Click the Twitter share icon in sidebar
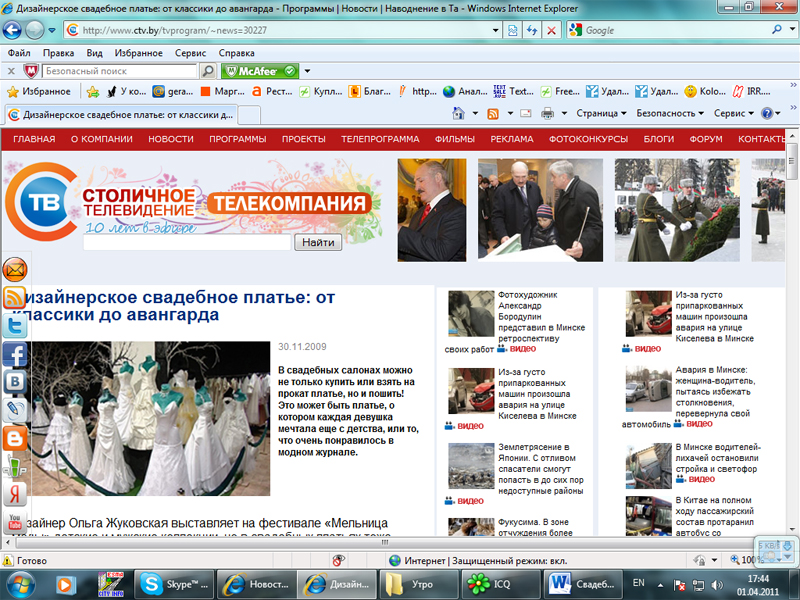The height and width of the screenshot is (600, 800). (x=15, y=325)
